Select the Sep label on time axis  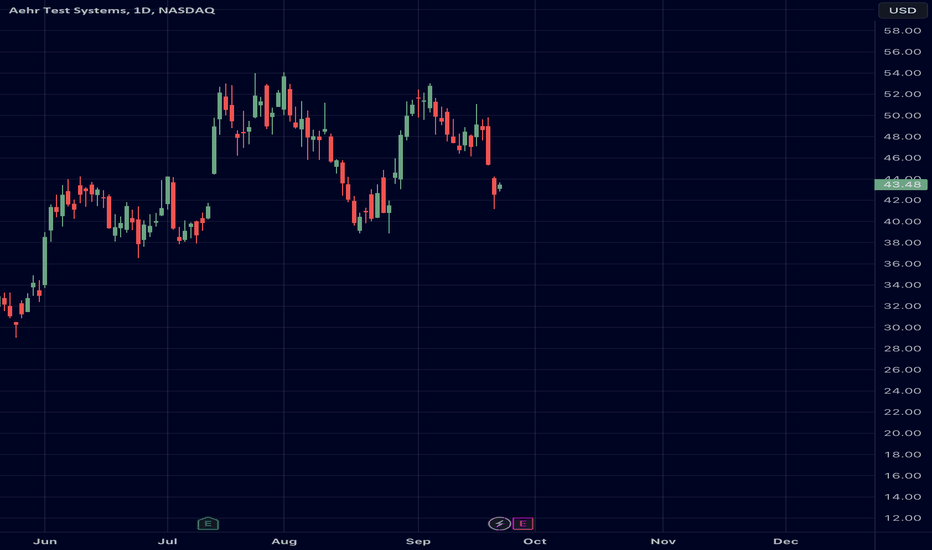(x=418, y=541)
